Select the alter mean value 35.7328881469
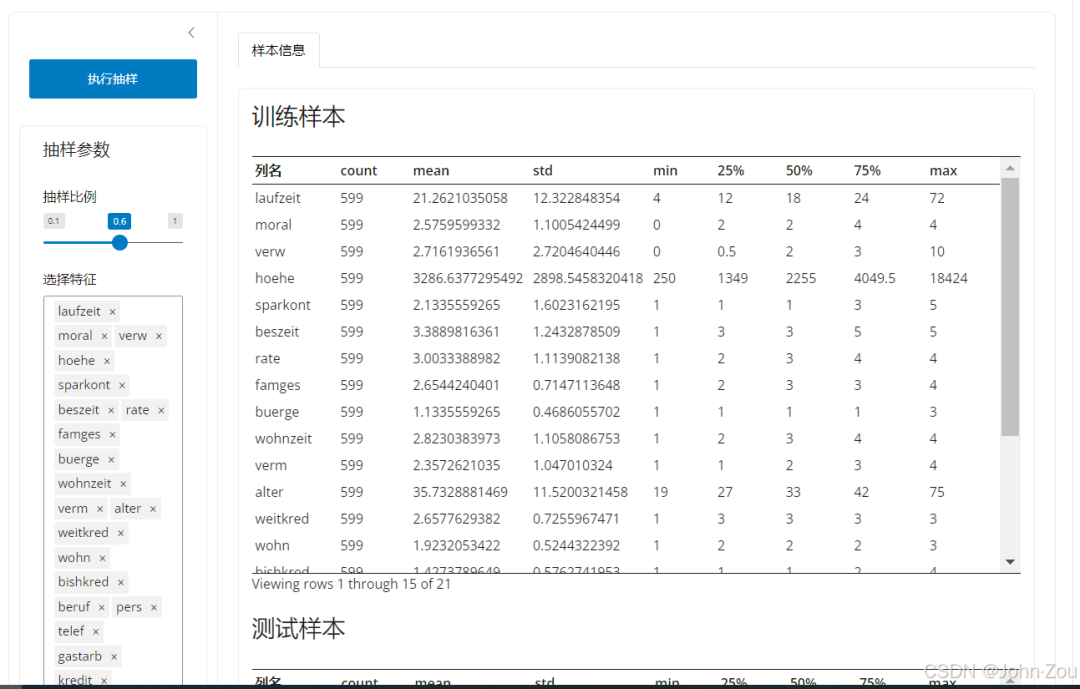The width and height of the screenshot is (1080, 689). [x=460, y=492]
